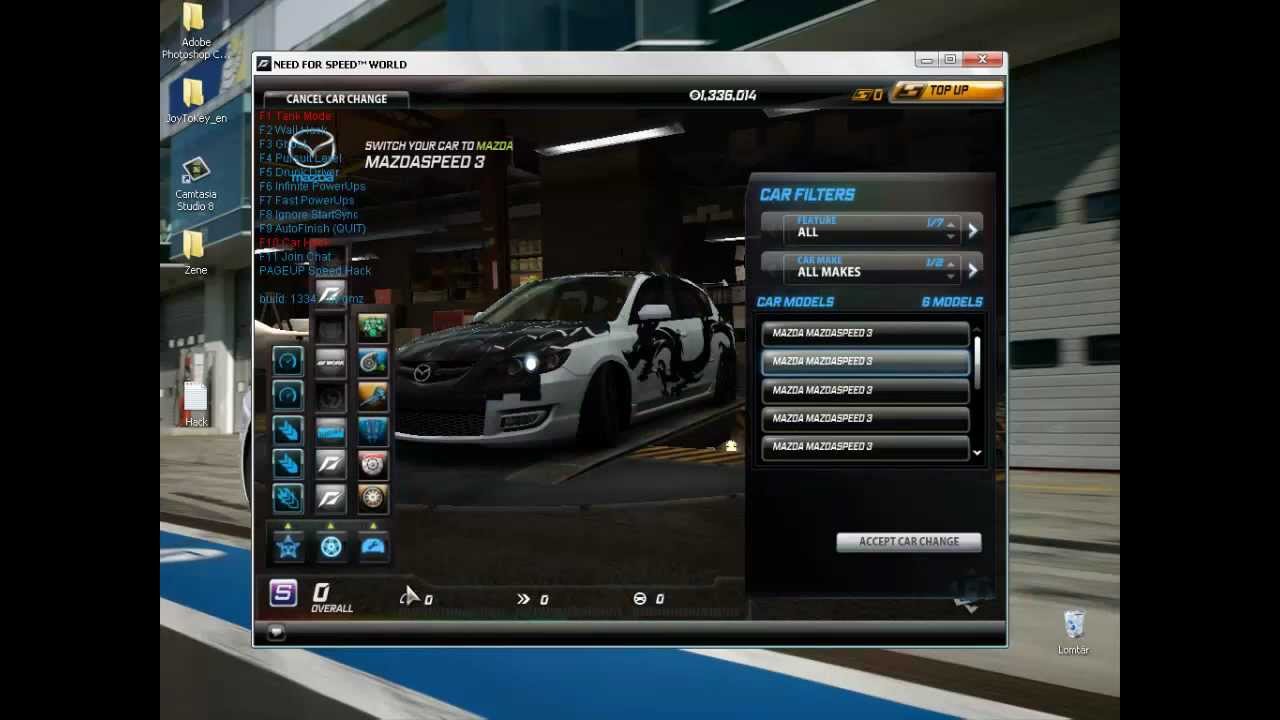Click the "6 MODELS" count label
The image size is (1280, 720).
tap(952, 301)
